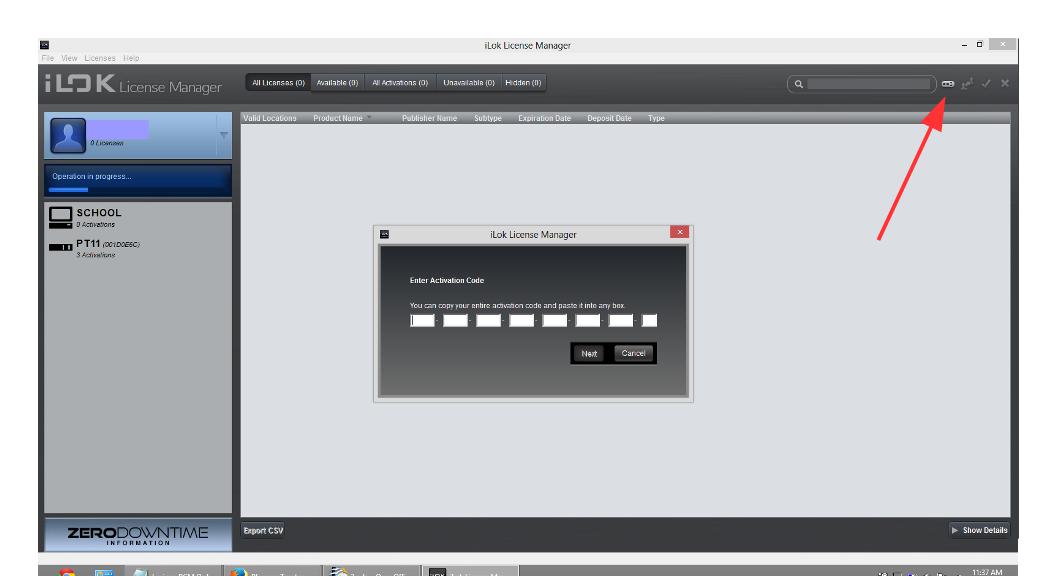Select the SCHOOL location label
Image resolution: width=1056 pixels, height=576 pixels.
(98, 213)
